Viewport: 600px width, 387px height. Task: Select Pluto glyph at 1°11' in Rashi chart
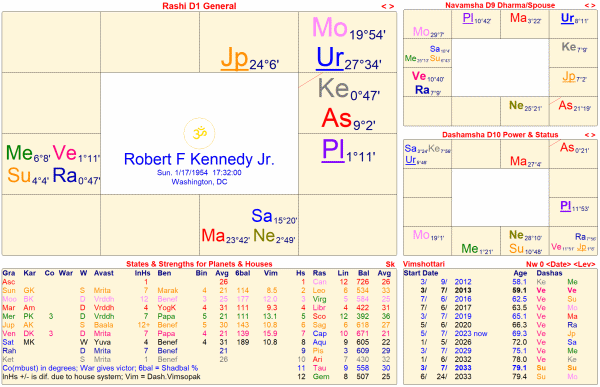point(333,150)
